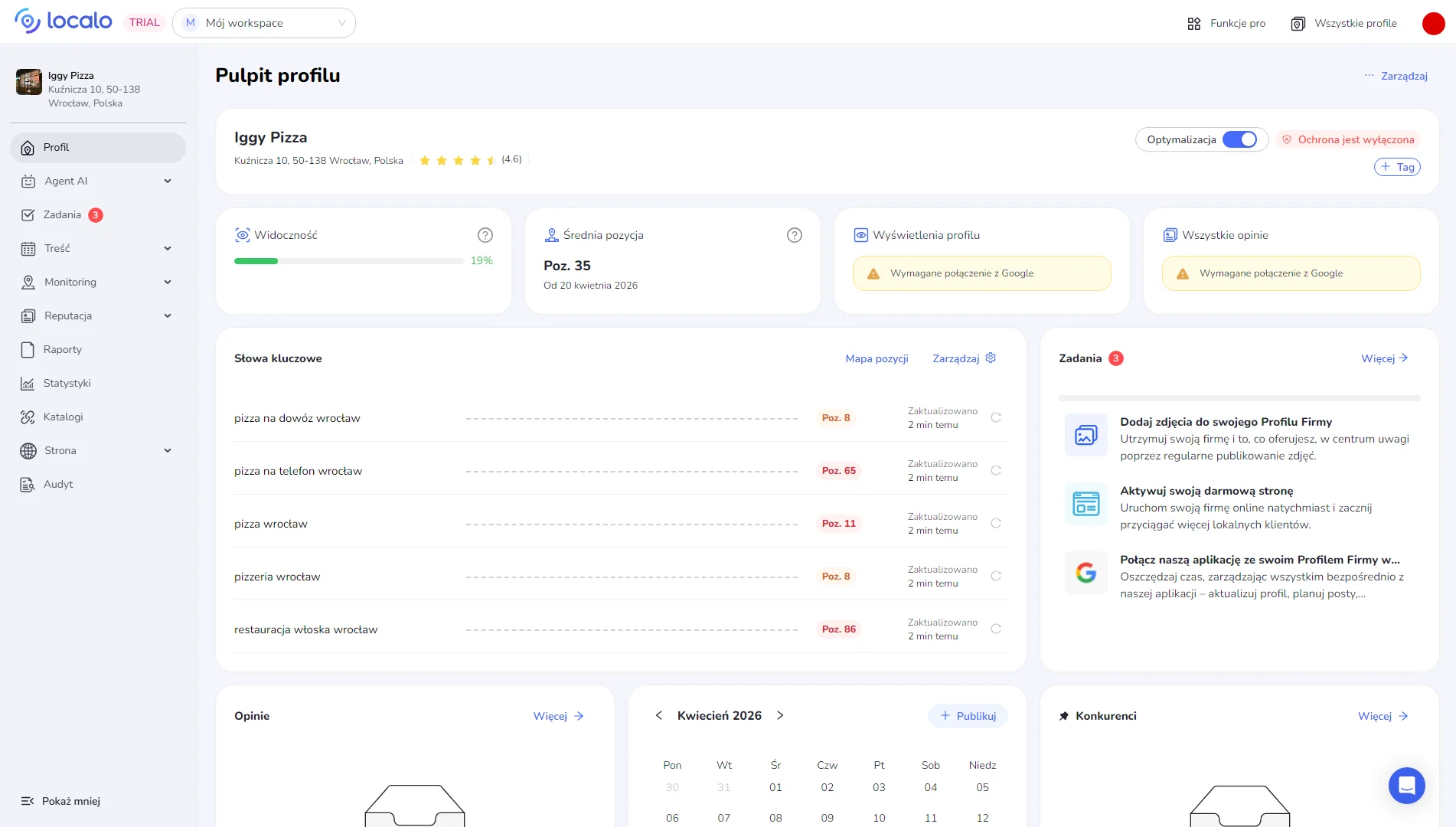
Task: Open the Mój workspace dropdown
Action: (x=264, y=23)
